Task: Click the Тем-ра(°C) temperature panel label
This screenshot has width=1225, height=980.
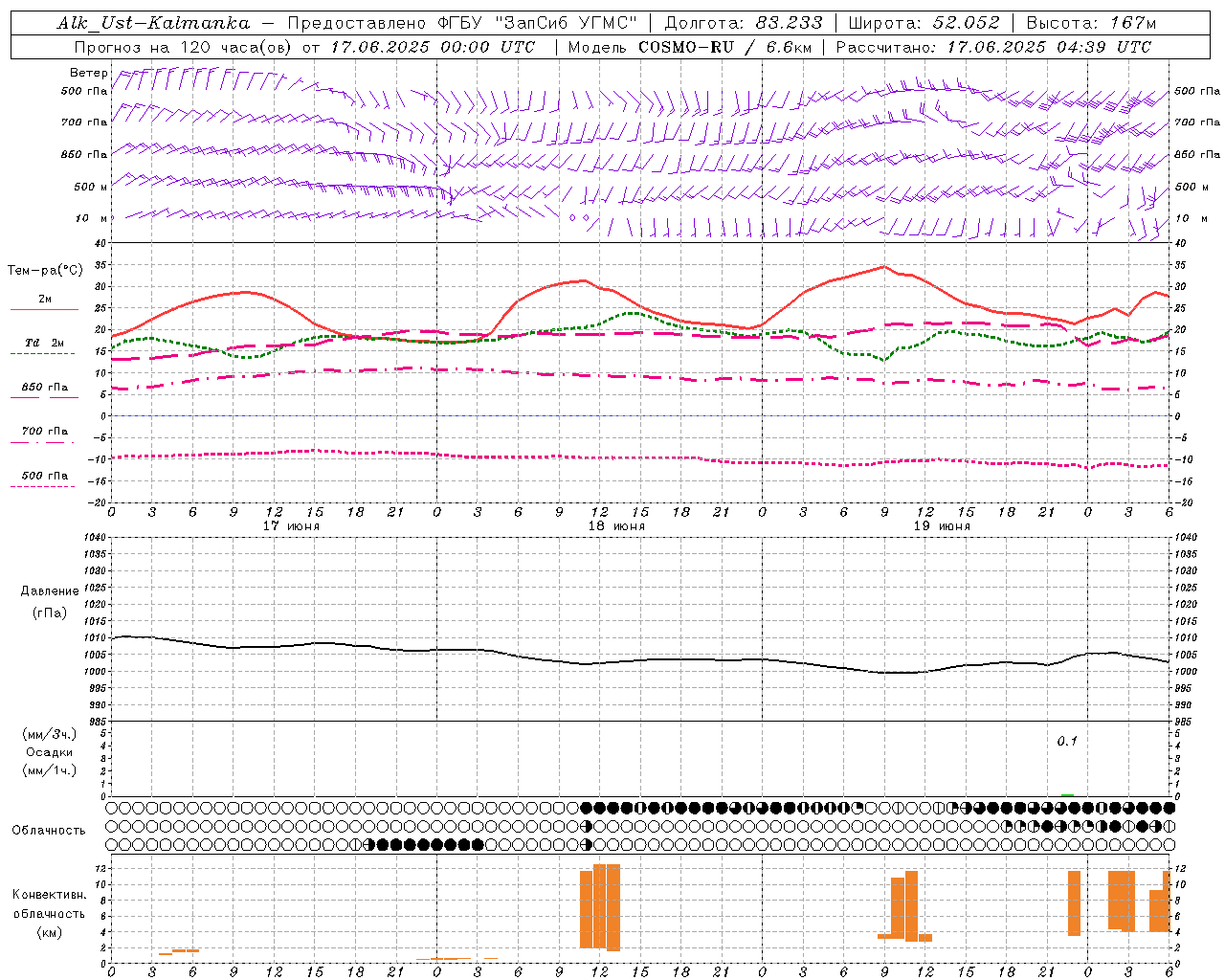Action: pyautogui.click(x=45, y=271)
